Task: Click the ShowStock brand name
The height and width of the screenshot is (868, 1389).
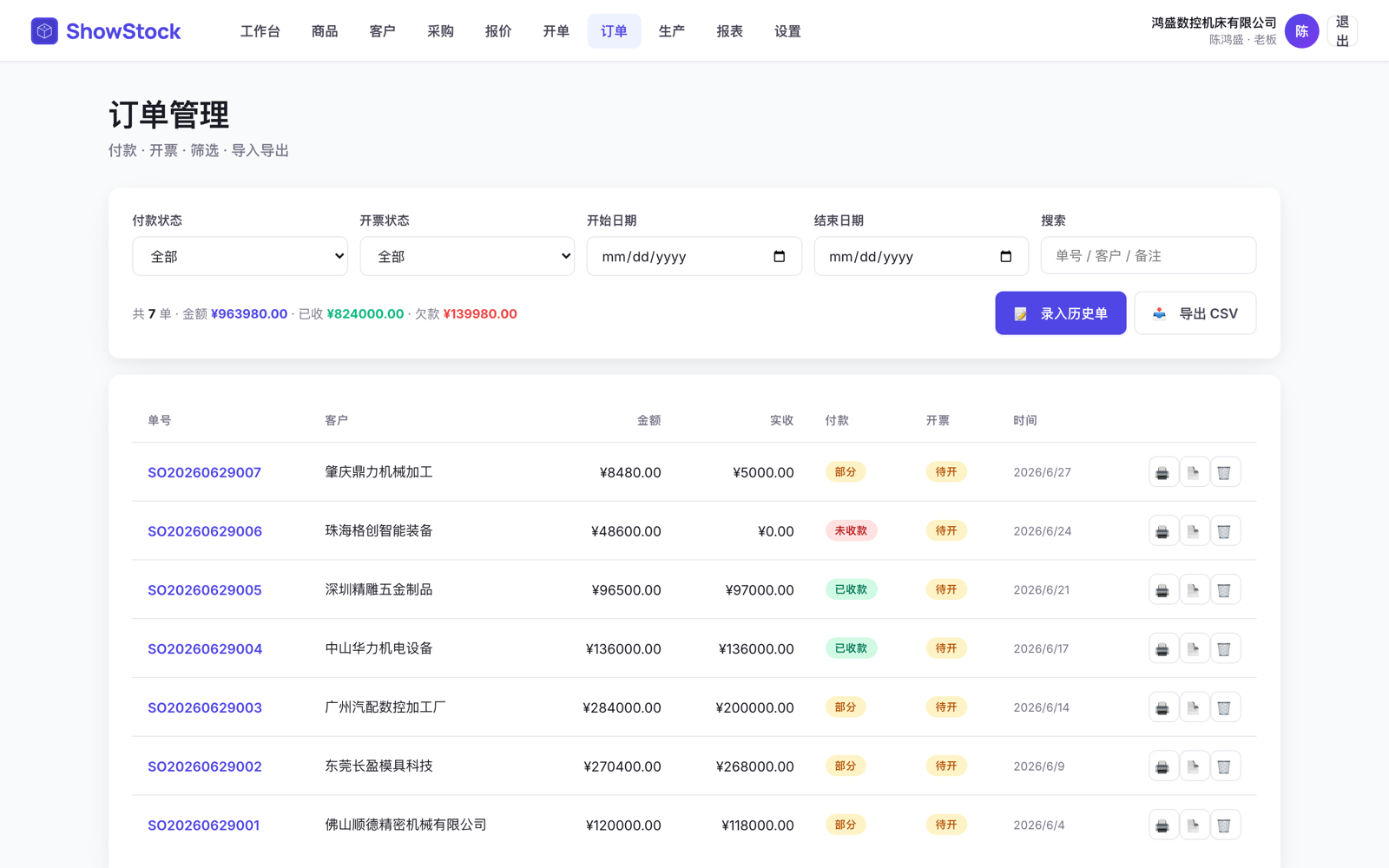Action: pos(123,31)
